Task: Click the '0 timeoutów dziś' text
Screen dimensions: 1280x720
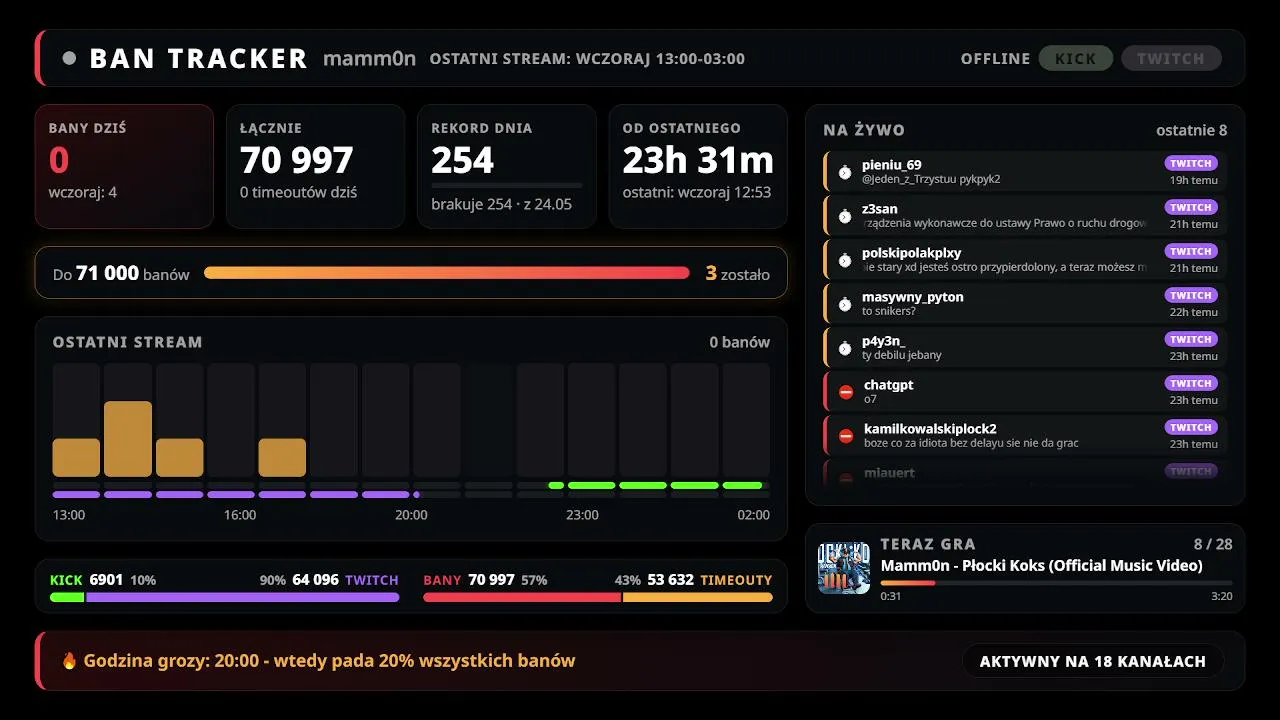Action: pos(298,192)
